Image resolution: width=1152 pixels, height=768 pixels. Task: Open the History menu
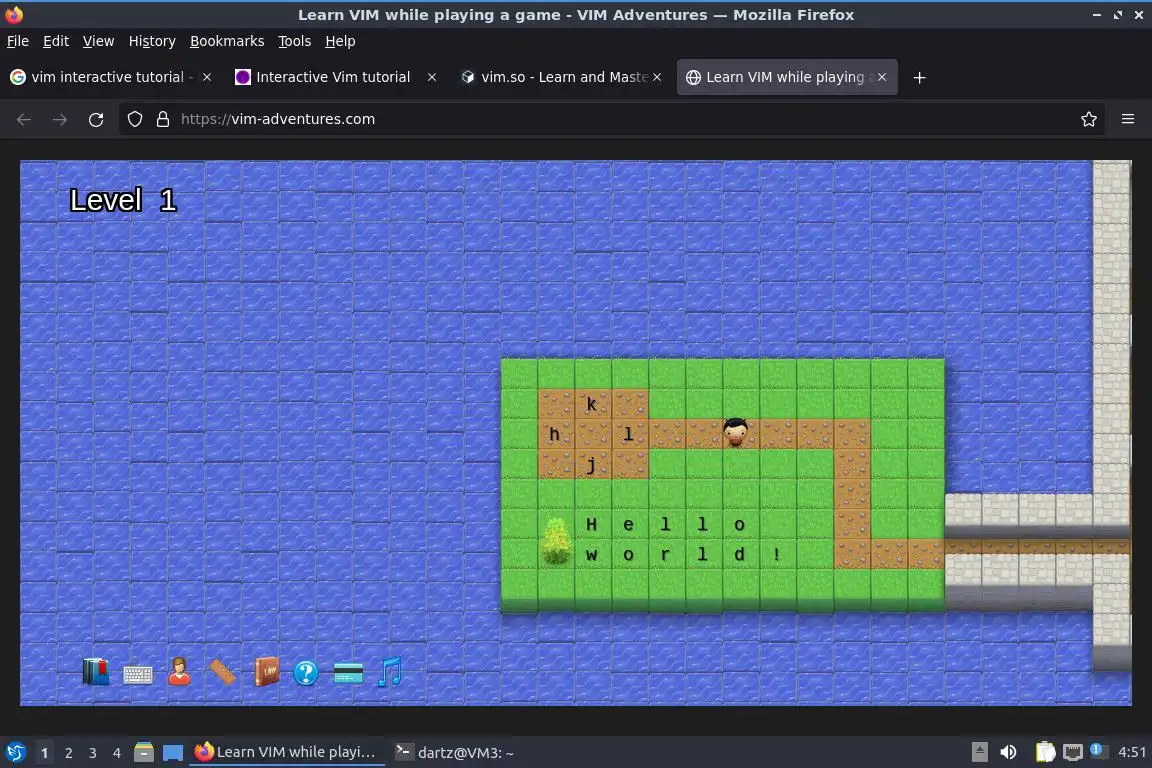pos(152,41)
